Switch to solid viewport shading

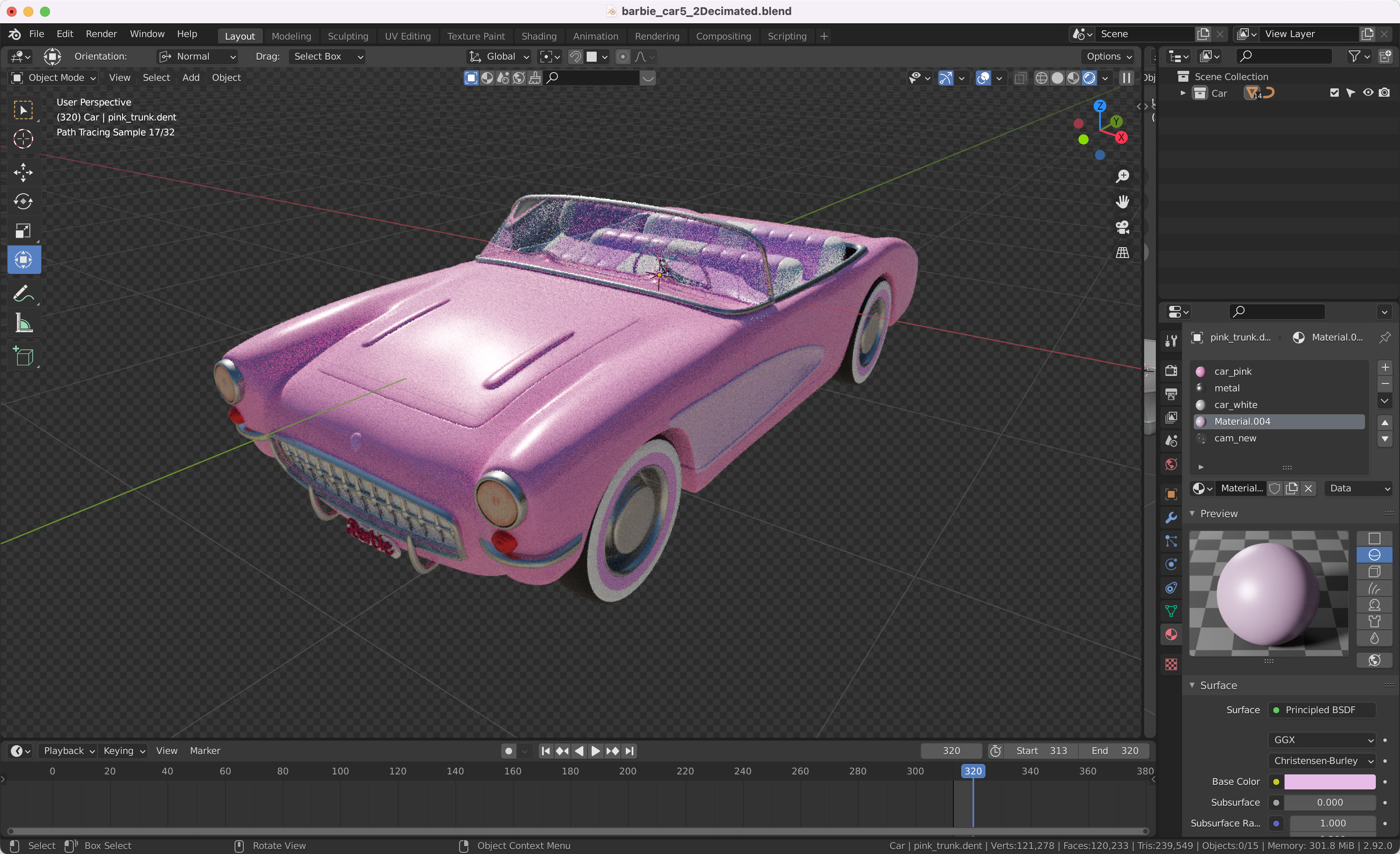1057,78
